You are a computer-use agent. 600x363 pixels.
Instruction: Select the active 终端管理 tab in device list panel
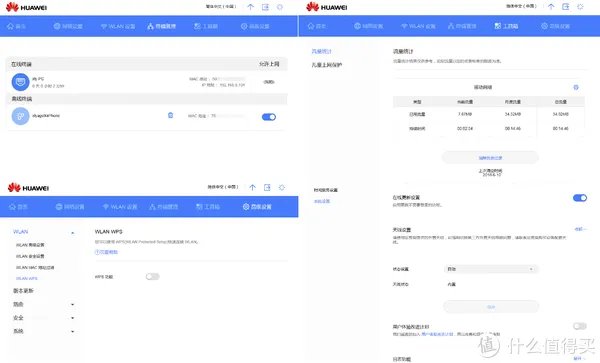click(x=161, y=26)
